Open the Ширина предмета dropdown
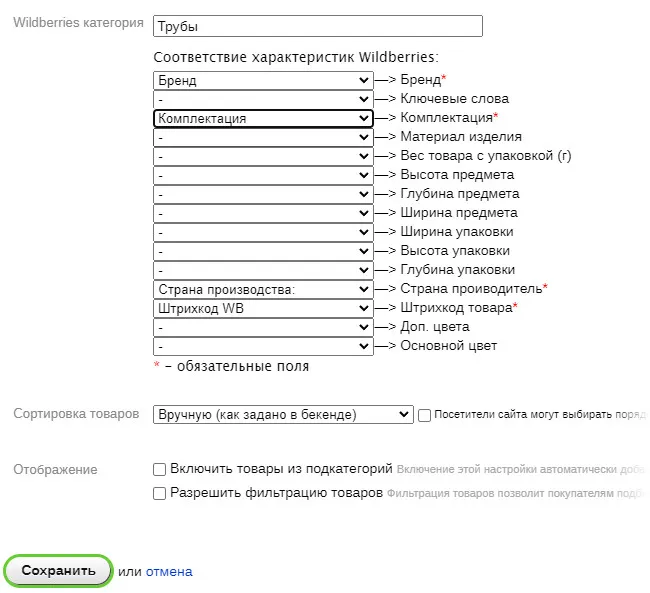 [263, 213]
